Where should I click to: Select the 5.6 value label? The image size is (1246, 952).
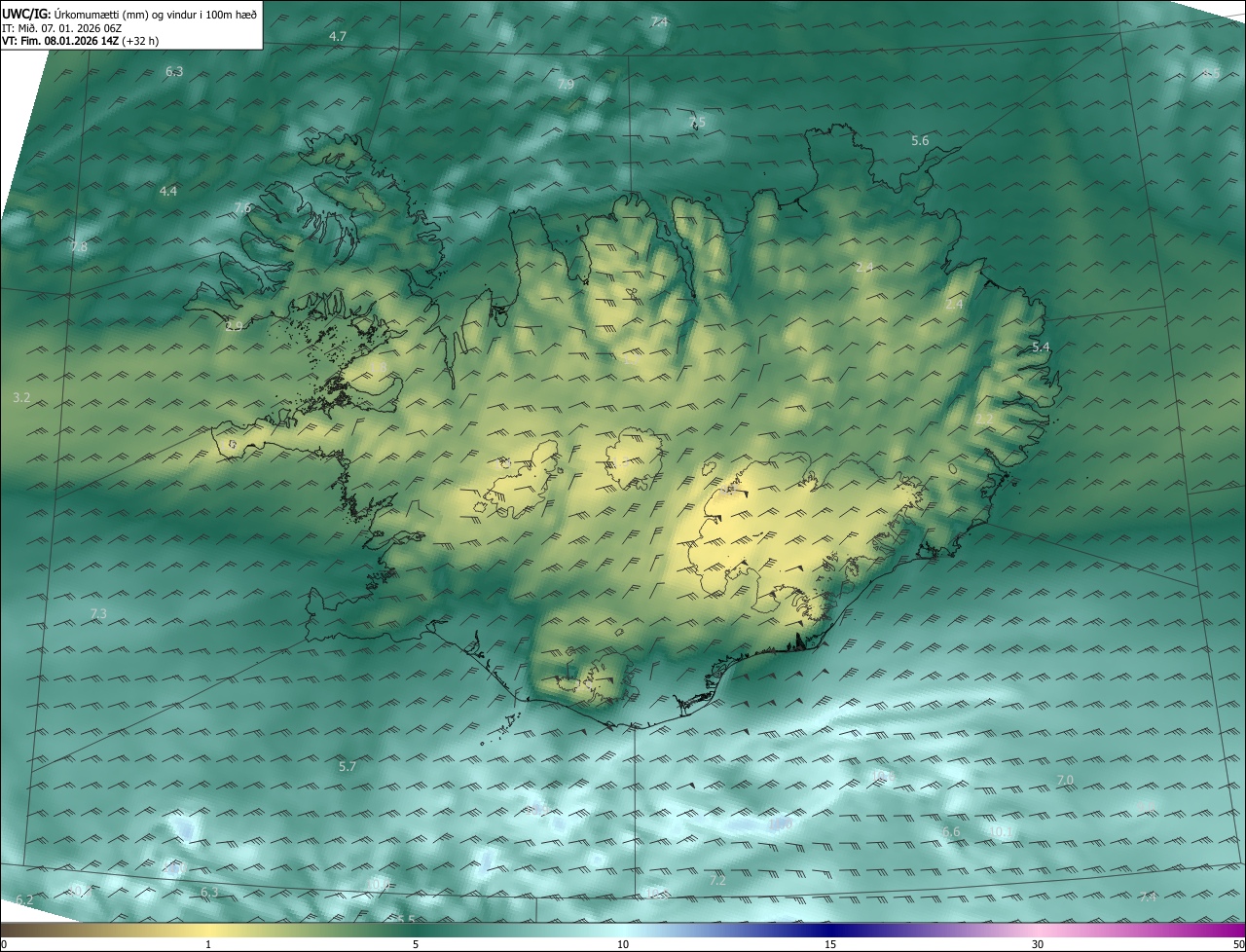(x=920, y=141)
